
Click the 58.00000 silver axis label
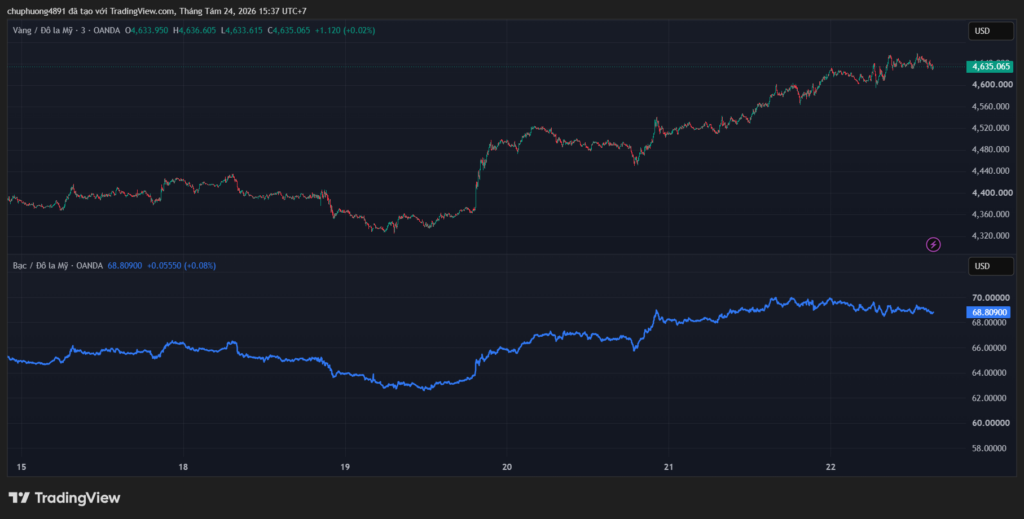coord(991,448)
